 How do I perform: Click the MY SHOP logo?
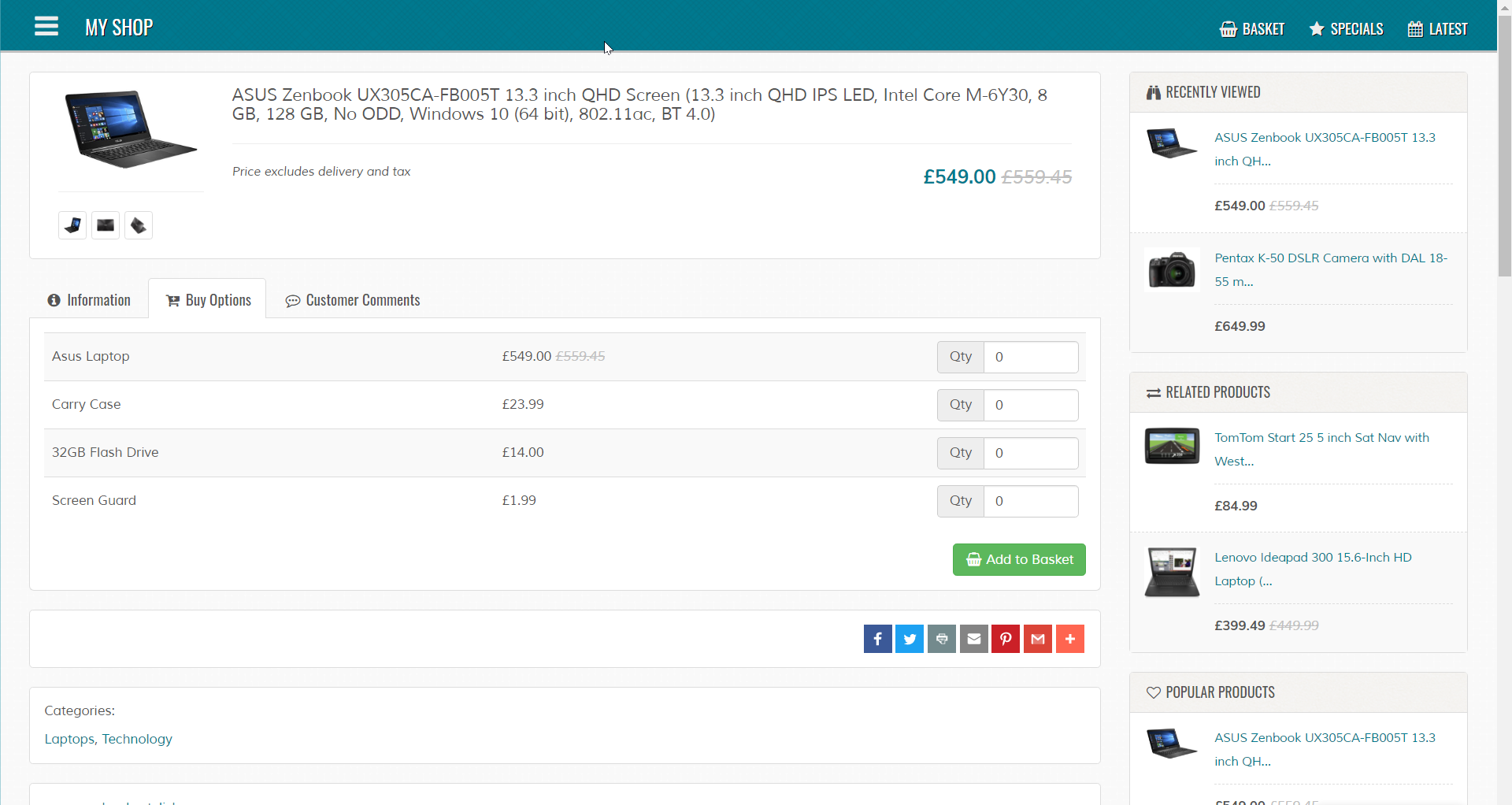click(x=119, y=28)
